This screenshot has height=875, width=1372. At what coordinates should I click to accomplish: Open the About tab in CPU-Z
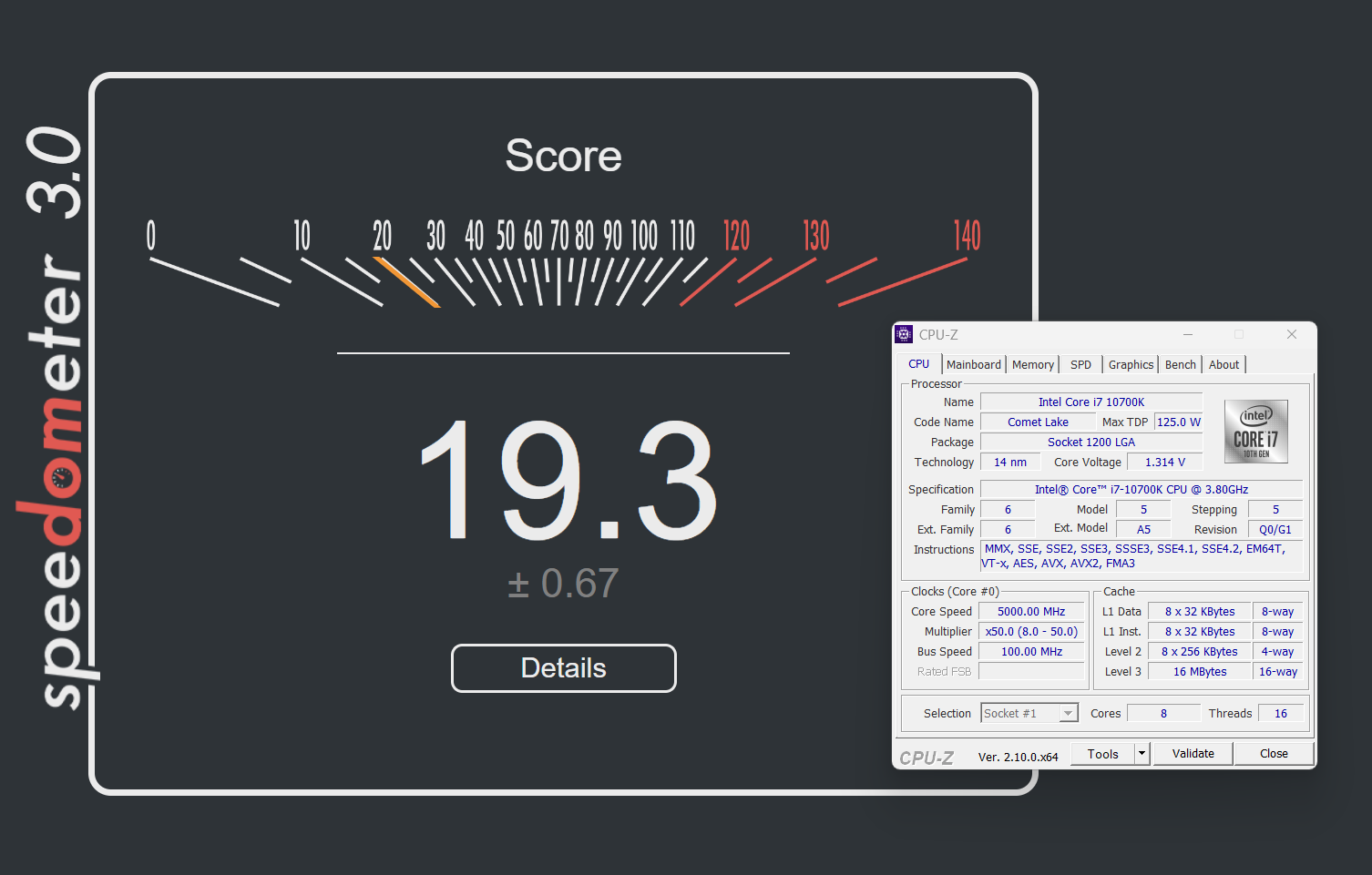pos(1224,364)
